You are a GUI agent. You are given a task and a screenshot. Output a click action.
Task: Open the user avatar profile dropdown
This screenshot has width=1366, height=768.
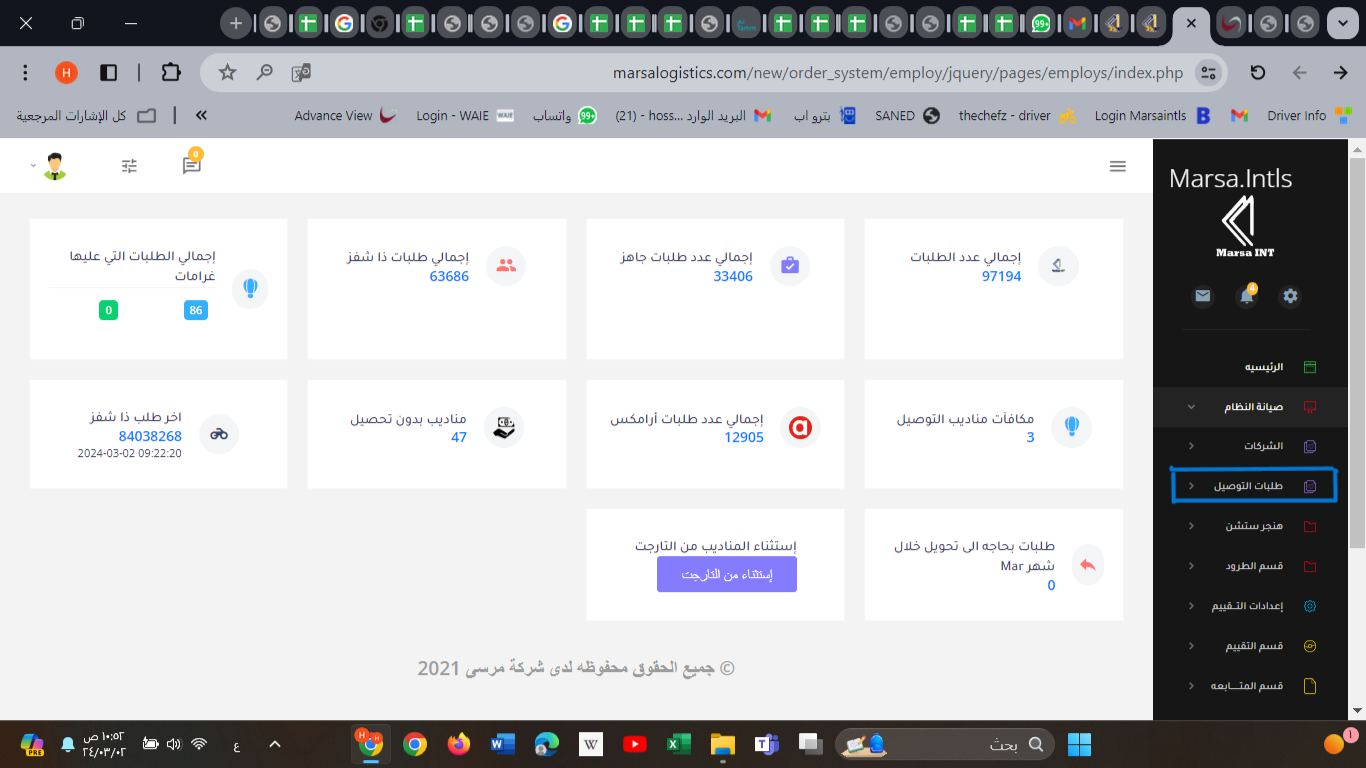coord(54,166)
